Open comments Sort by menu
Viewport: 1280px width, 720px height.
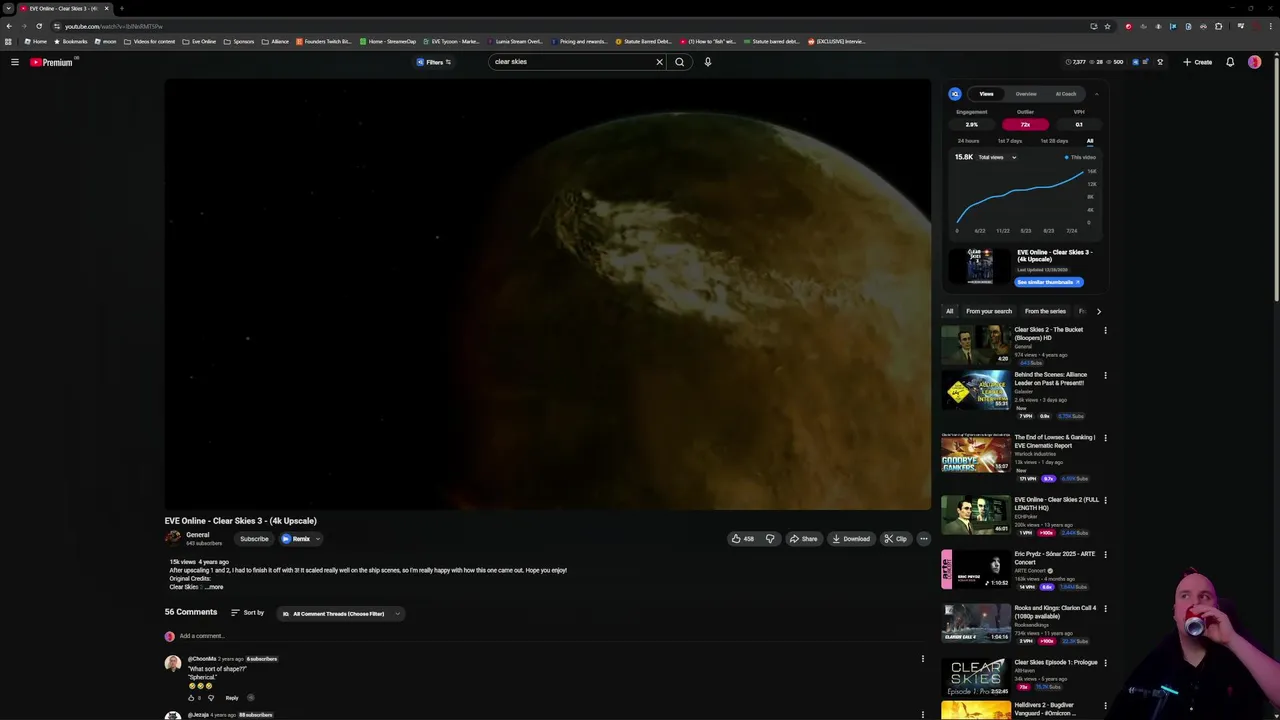[247, 613]
